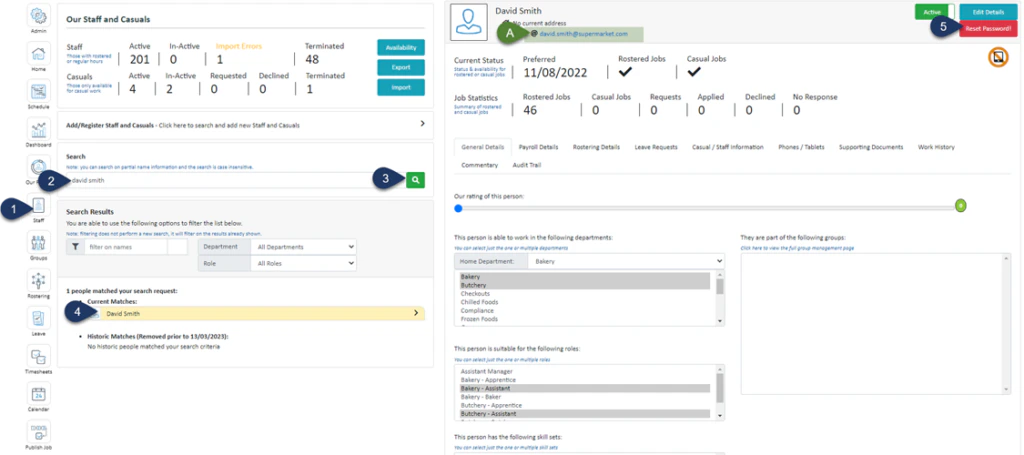Click the roles list scrollbar

point(720,392)
